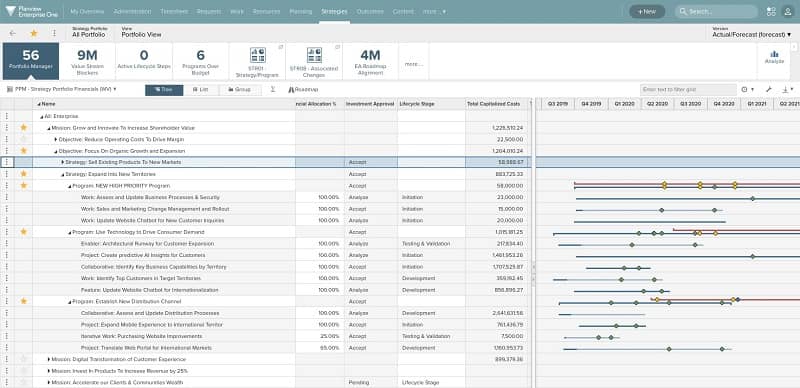Open the app switcher grid icon in header

pos(771,11)
